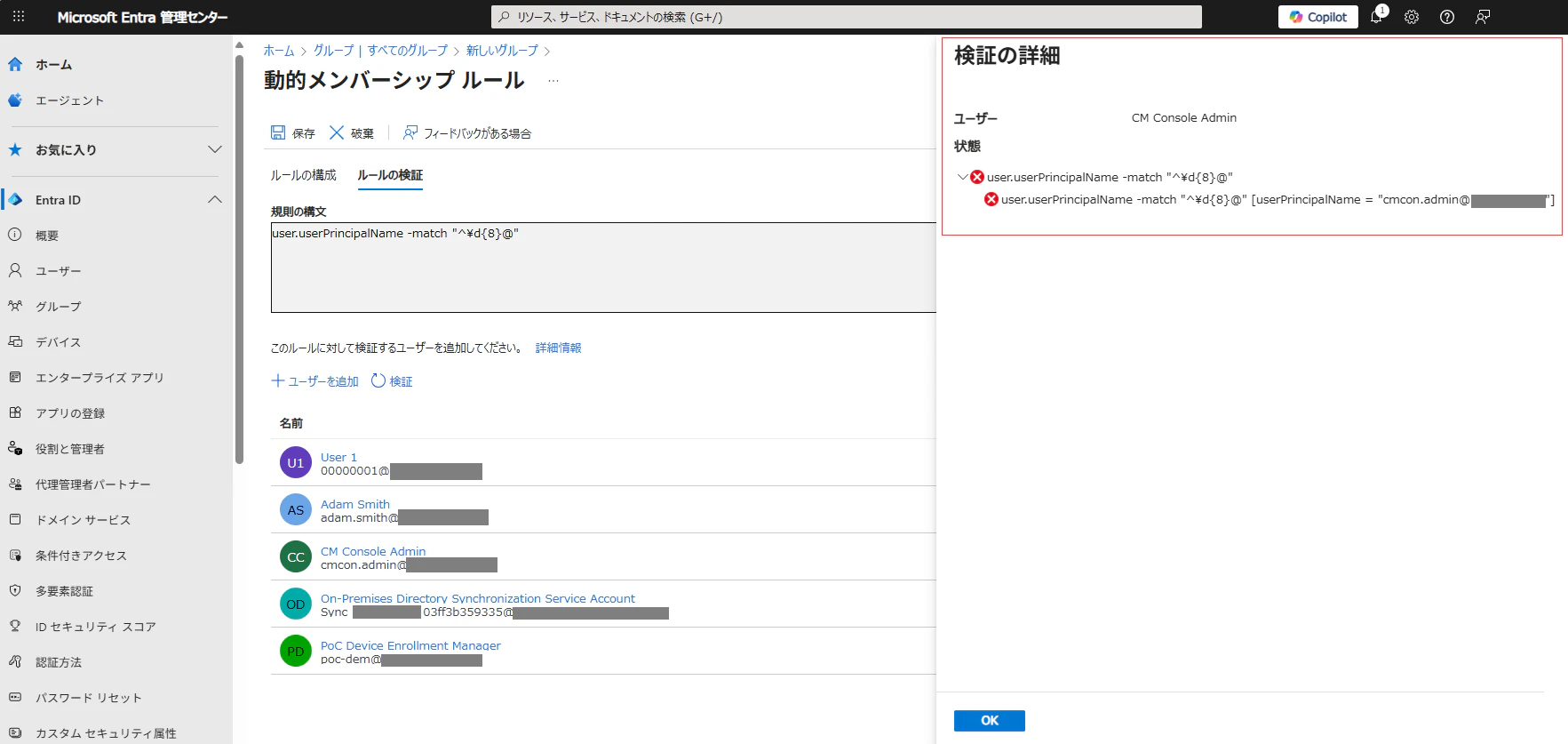1568x744 pixels.
Task: Click the 名前 column header
Action: coord(291,423)
